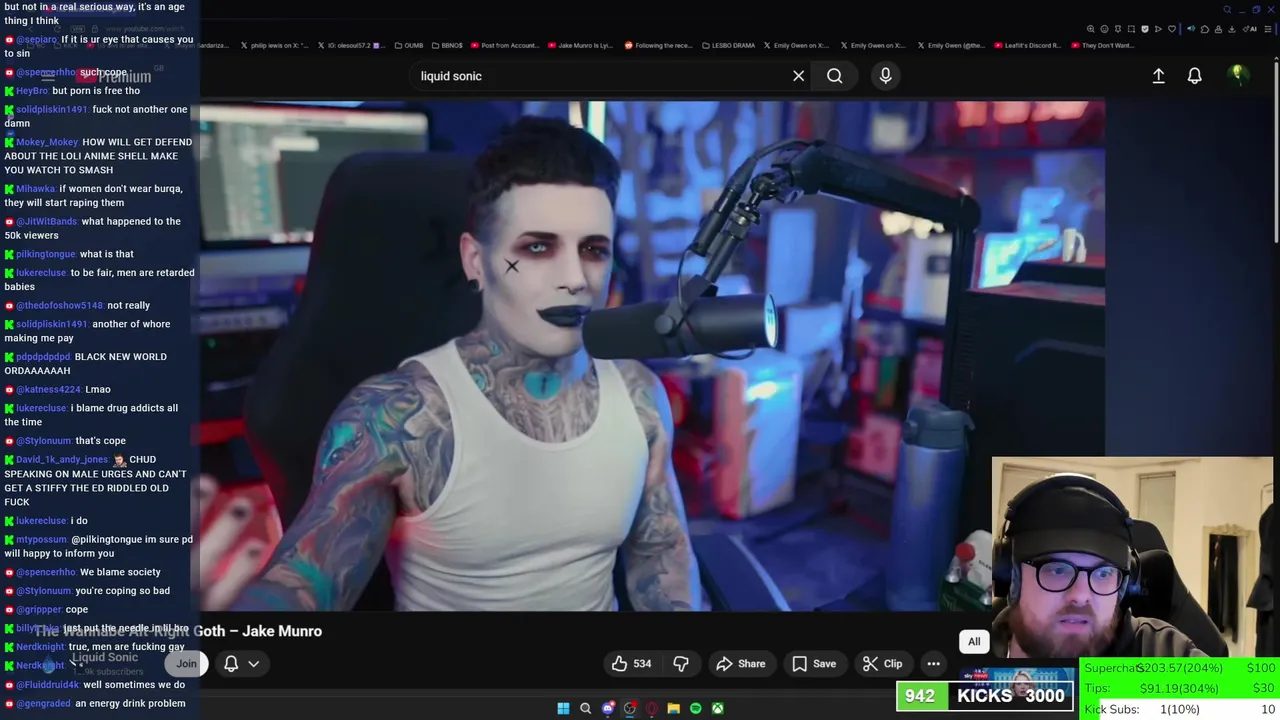The width and height of the screenshot is (1280, 720).
Task: Open 'Leaflit's Discord R...' bookmark
Action: pos(1027,45)
